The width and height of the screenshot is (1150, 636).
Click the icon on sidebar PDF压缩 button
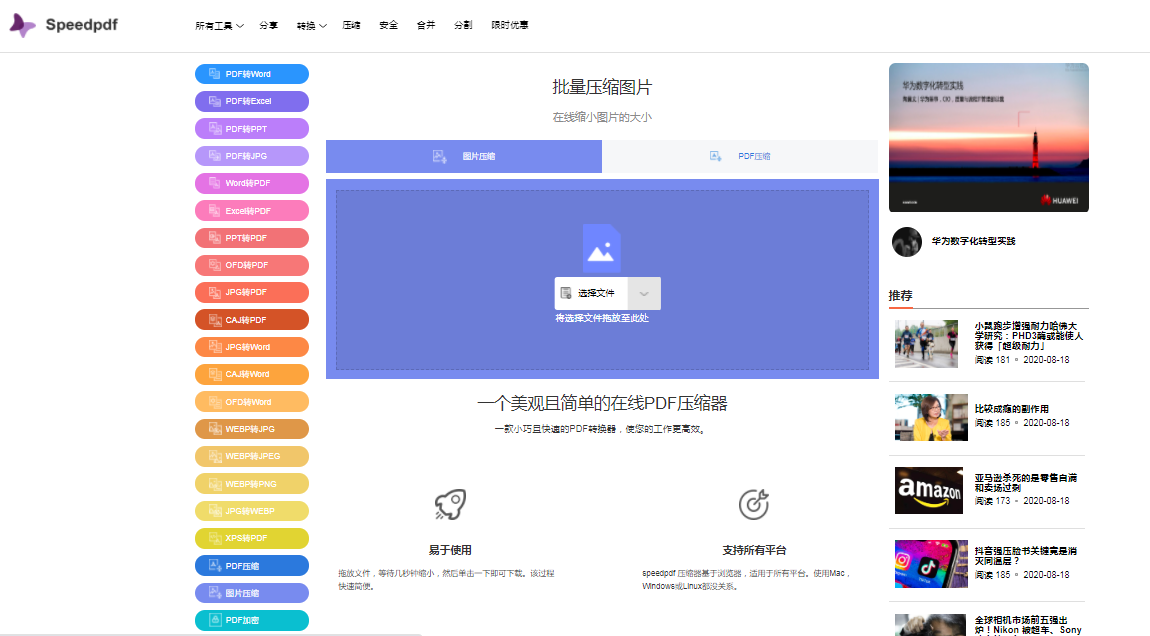pyautogui.click(x=215, y=566)
